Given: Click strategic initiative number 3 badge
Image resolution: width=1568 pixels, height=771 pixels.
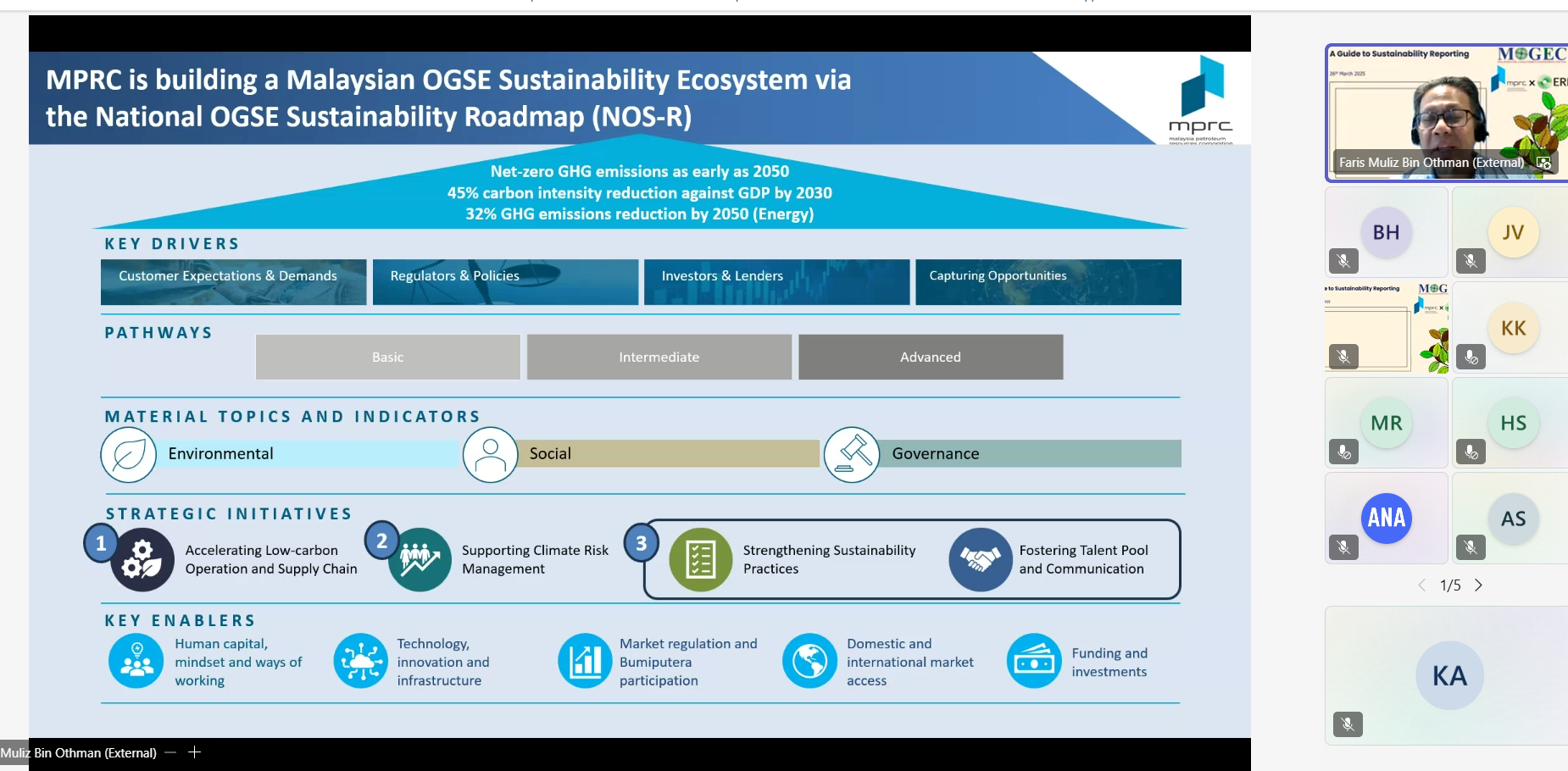Looking at the screenshot, I should coord(642,543).
